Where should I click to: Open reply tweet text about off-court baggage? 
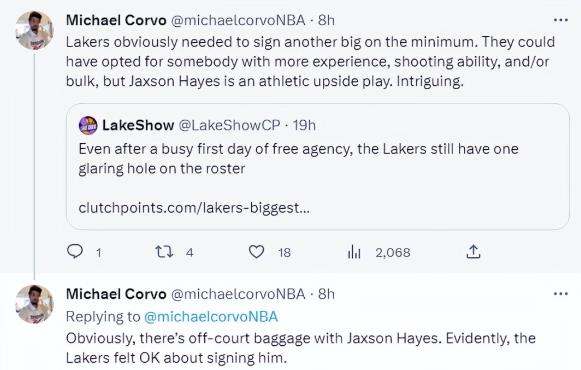[301, 348]
